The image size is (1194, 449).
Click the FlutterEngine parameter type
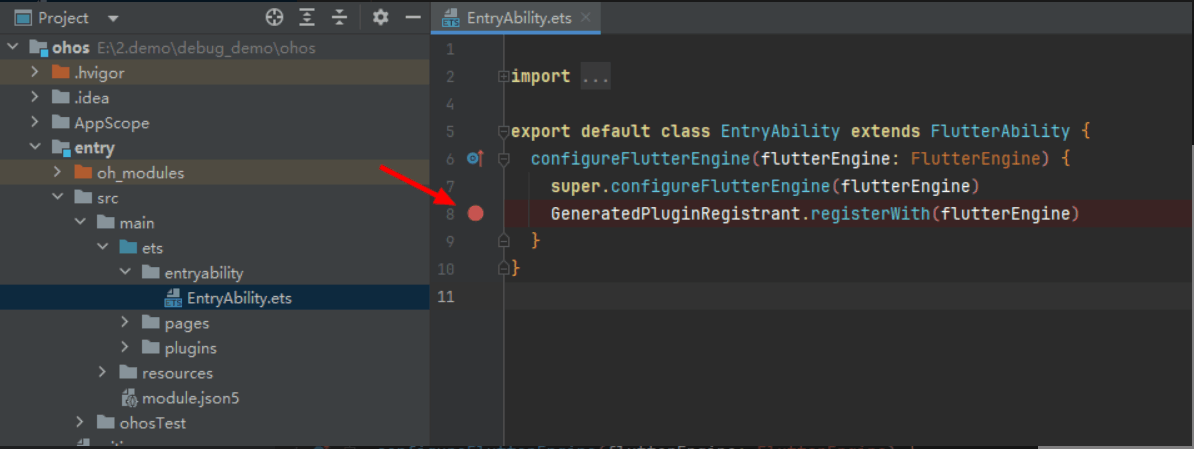click(975, 159)
